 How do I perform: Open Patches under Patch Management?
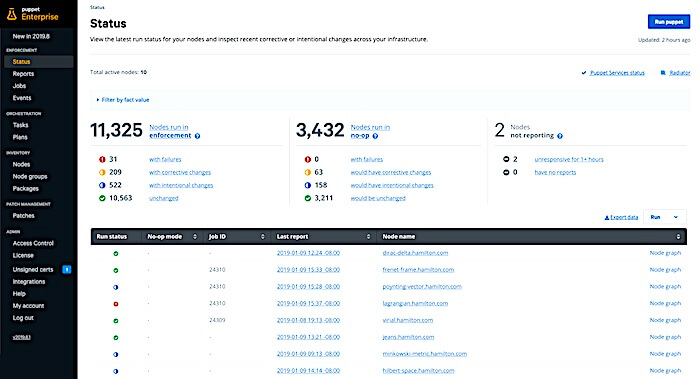coord(24,216)
